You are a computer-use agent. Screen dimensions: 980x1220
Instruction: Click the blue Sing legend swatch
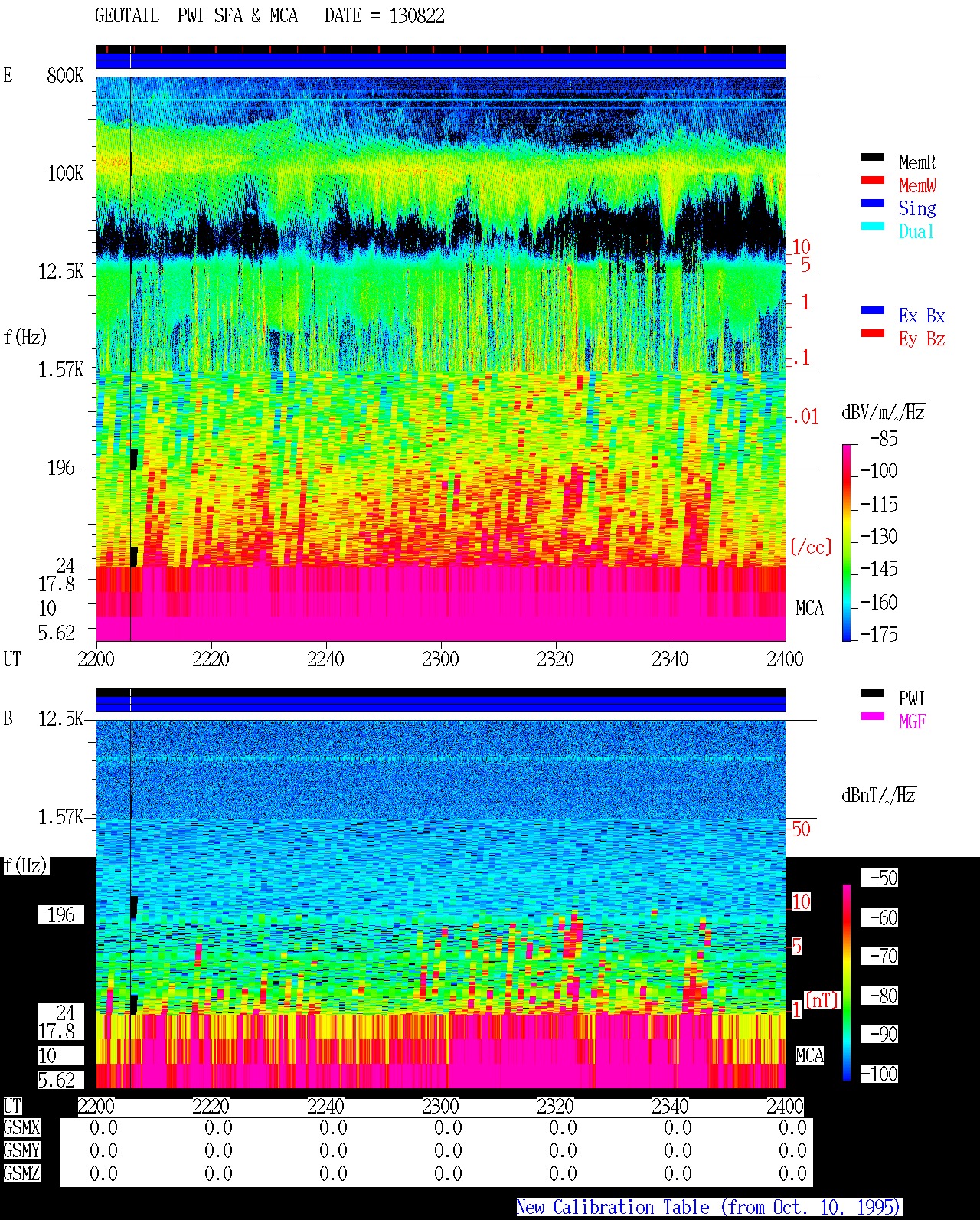[873, 204]
